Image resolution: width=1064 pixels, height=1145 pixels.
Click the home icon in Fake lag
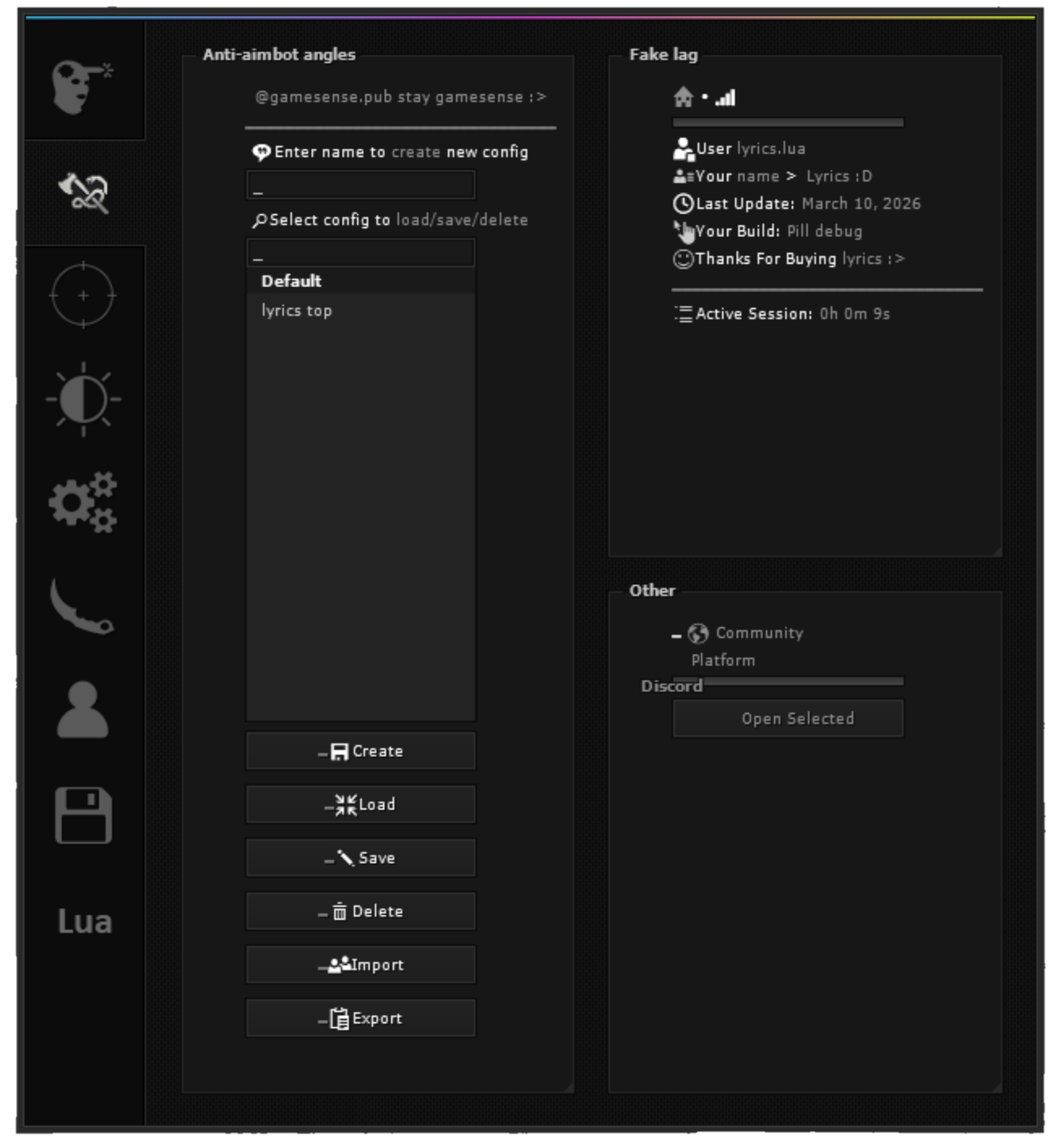coord(683,98)
